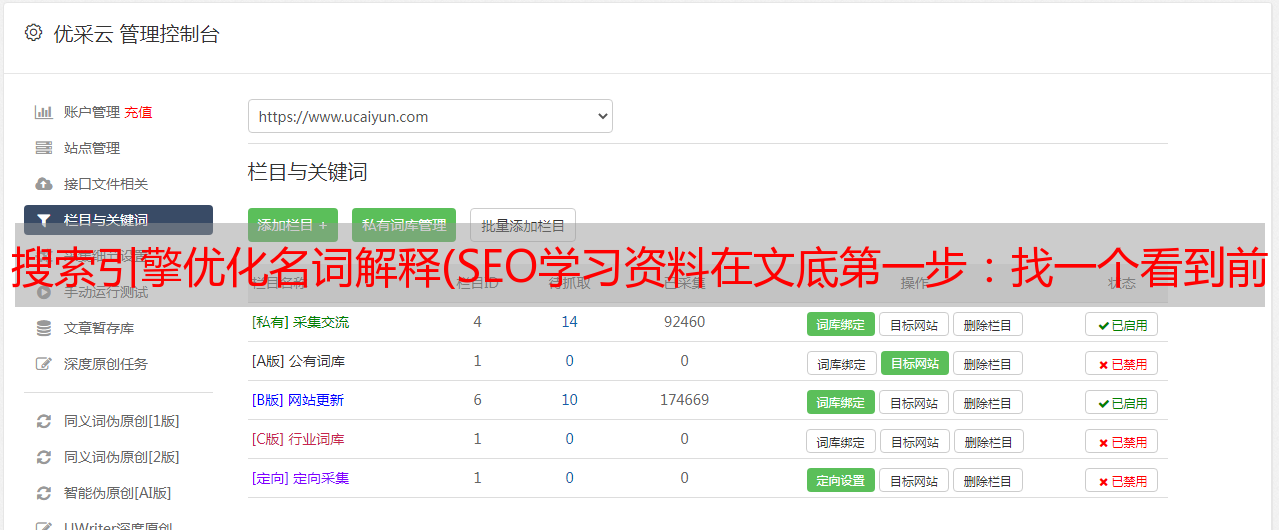Click the server icon for 站点管理
This screenshot has width=1279, height=530.
pyautogui.click(x=43, y=148)
